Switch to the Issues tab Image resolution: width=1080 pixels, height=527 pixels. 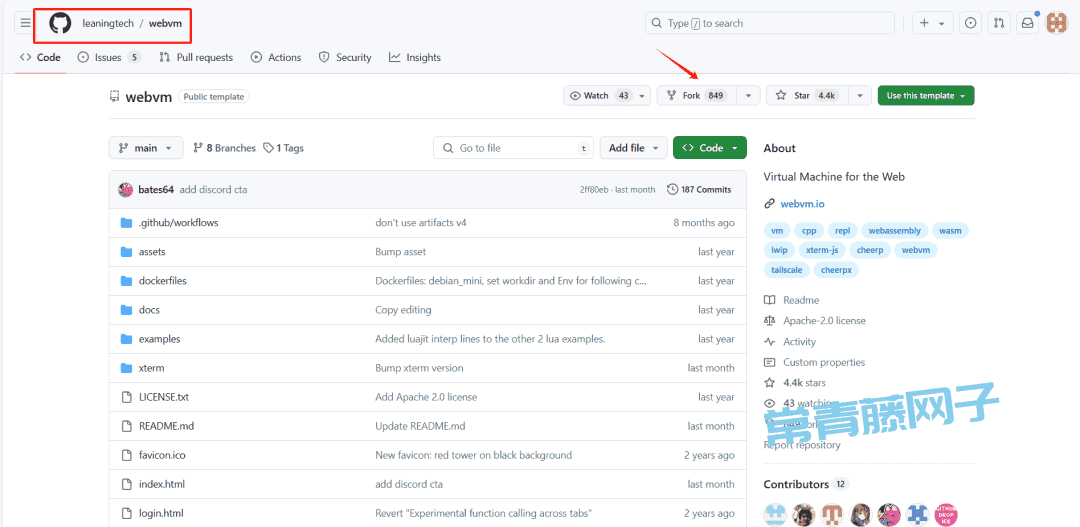[x=109, y=57]
